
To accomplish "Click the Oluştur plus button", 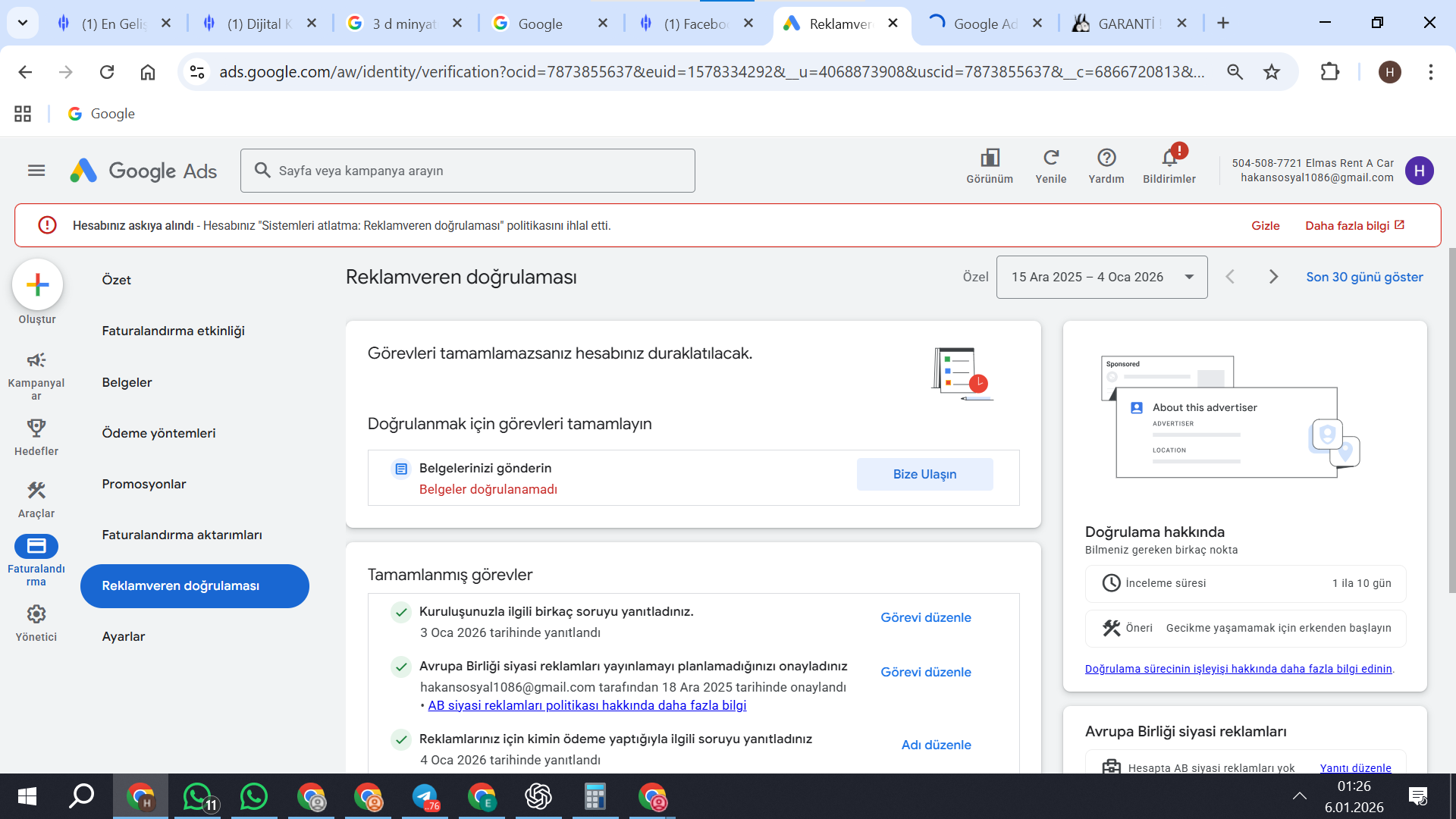I will [37, 285].
